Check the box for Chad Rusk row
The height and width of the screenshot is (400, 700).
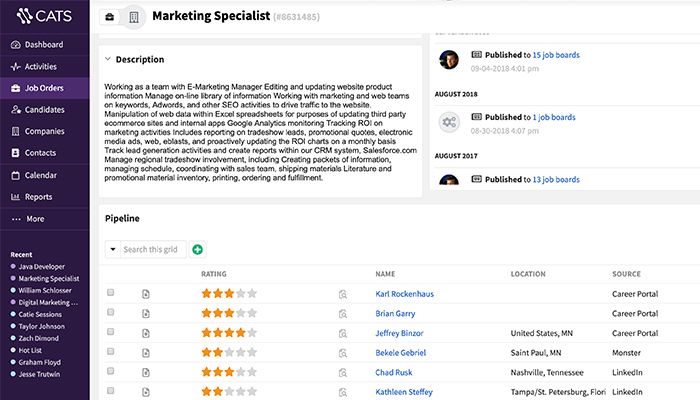[111, 372]
